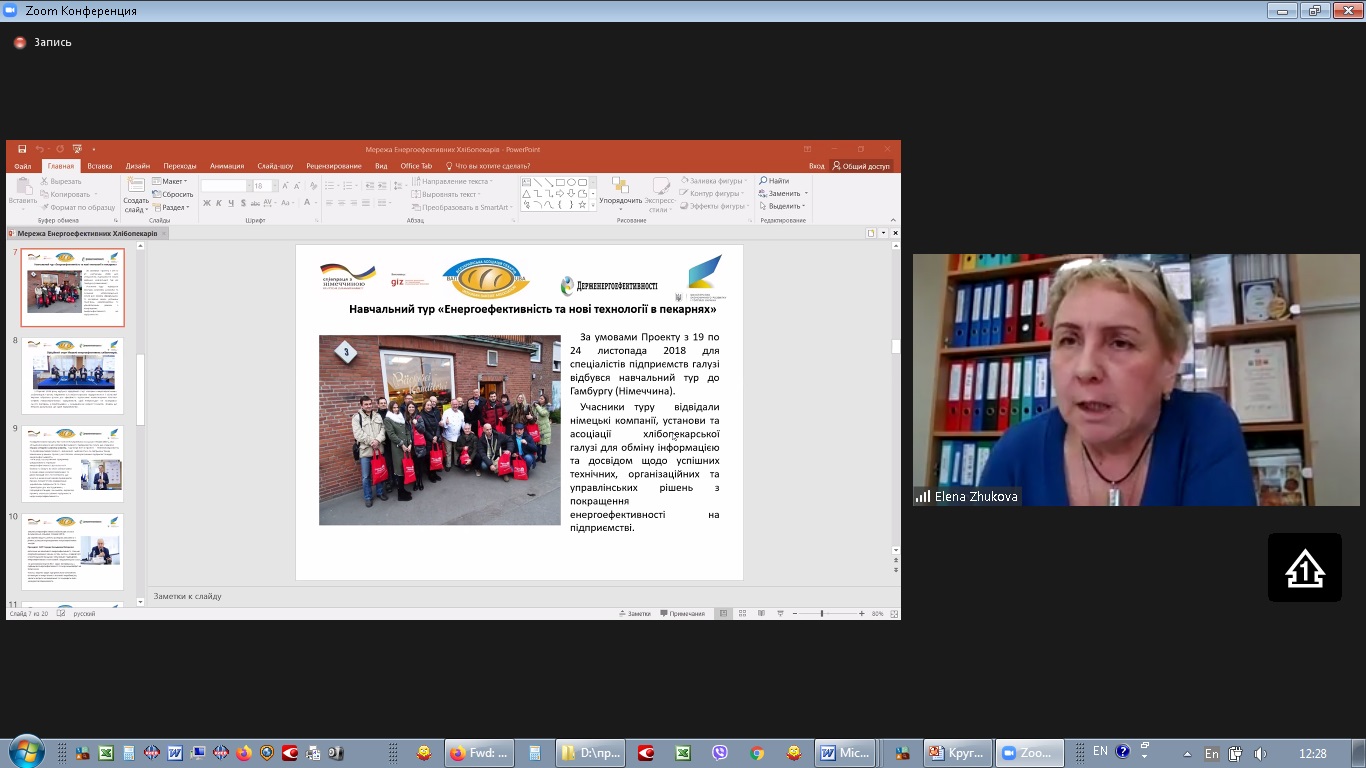1366x768 pixels.
Task: Click the Сбросить reset button
Action: (174, 194)
